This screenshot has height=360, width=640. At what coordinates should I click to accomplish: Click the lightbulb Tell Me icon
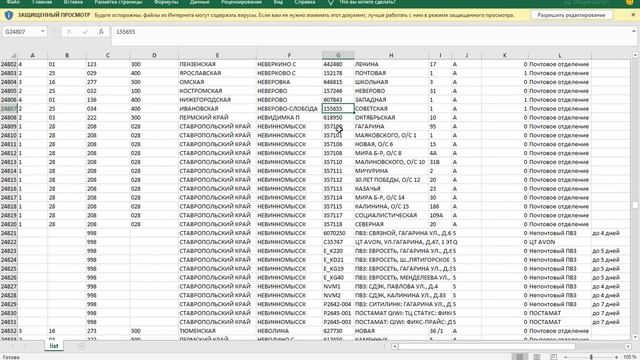(331, 2)
